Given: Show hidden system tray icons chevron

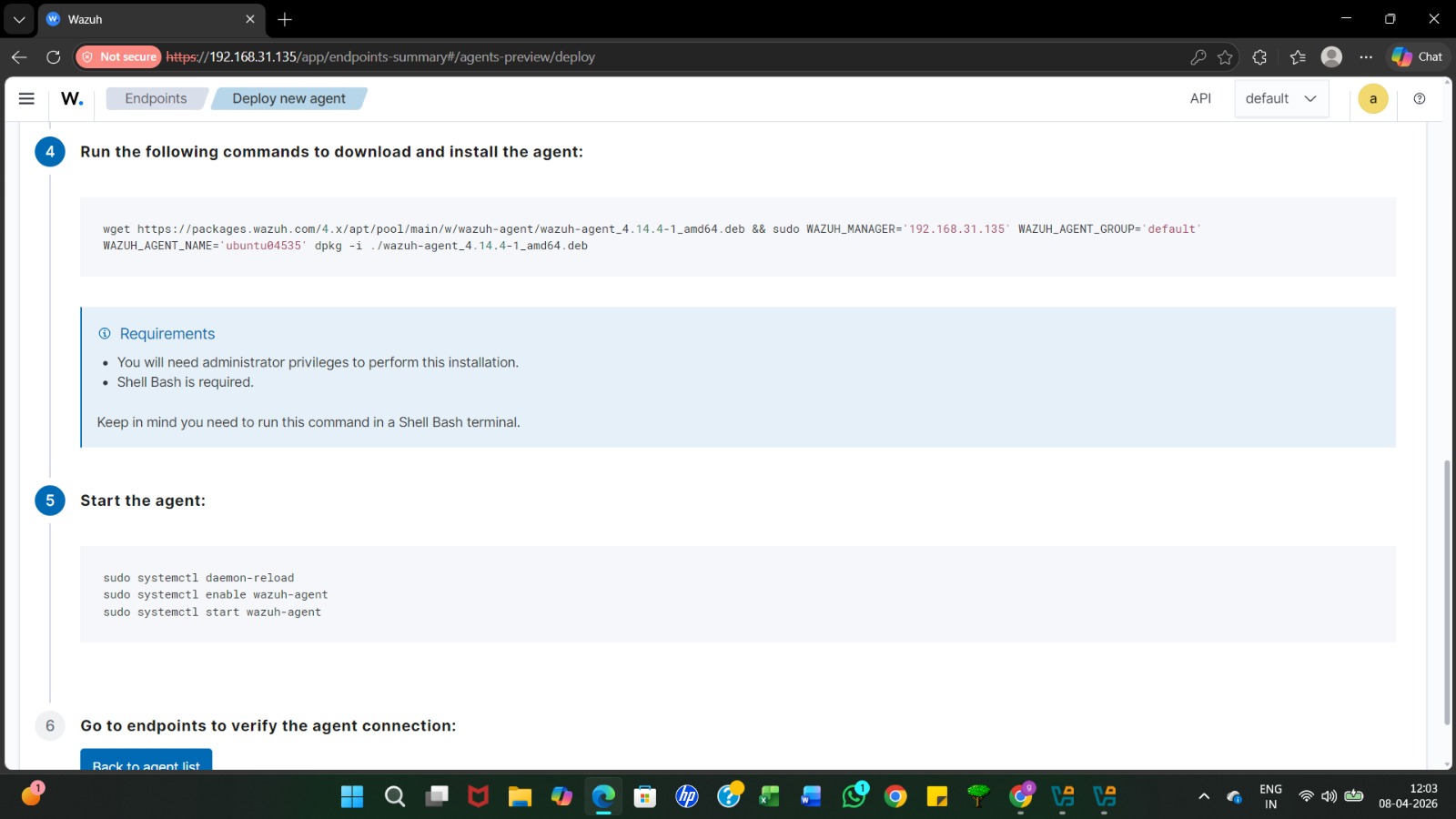Looking at the screenshot, I should click(1204, 797).
